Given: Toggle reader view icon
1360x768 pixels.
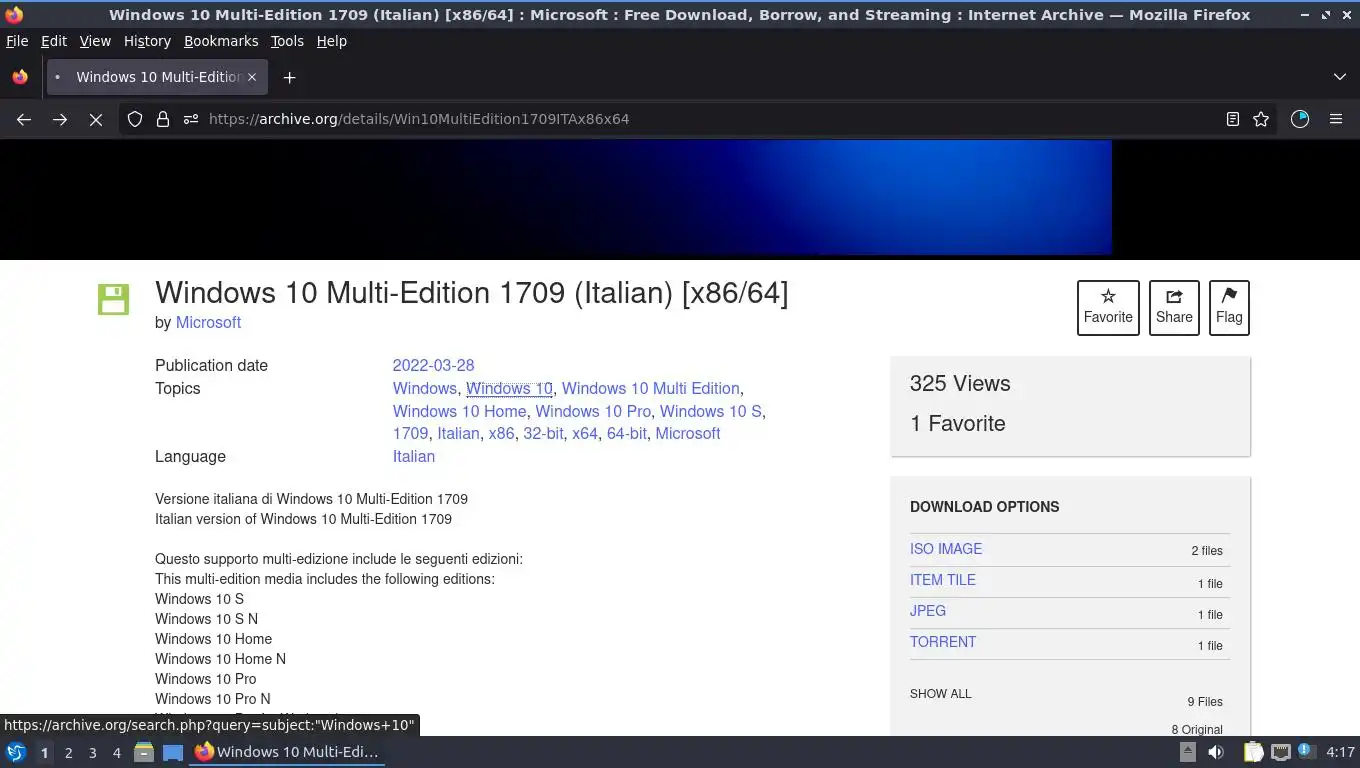Looking at the screenshot, I should pyautogui.click(x=1233, y=119).
